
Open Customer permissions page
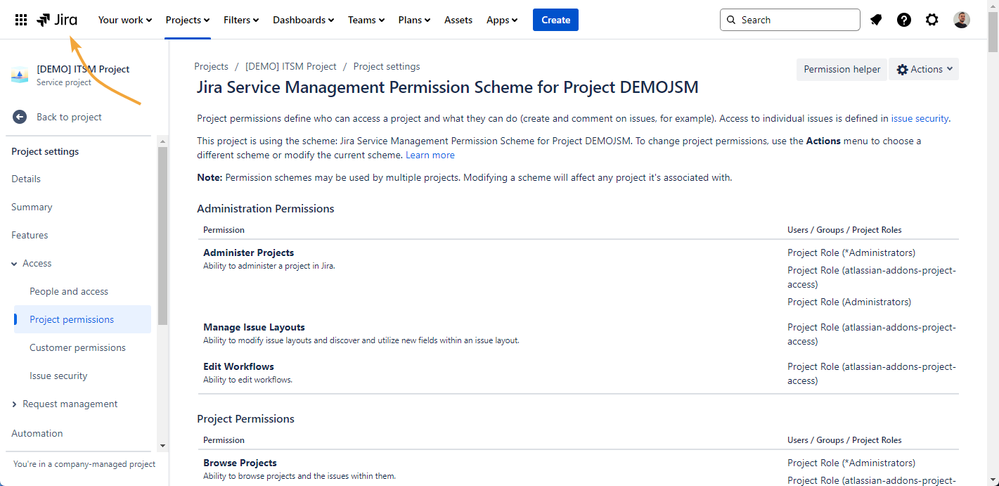tap(78, 348)
